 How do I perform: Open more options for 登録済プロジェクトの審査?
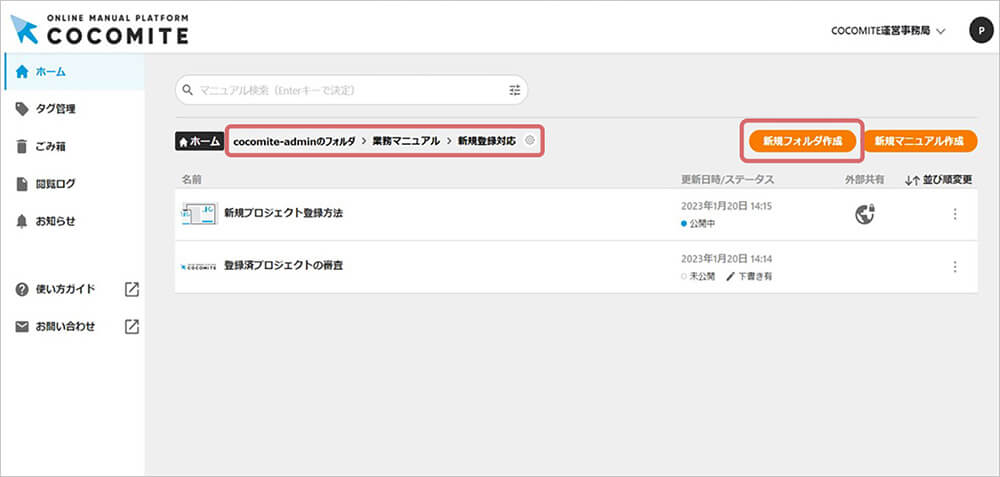click(955, 267)
